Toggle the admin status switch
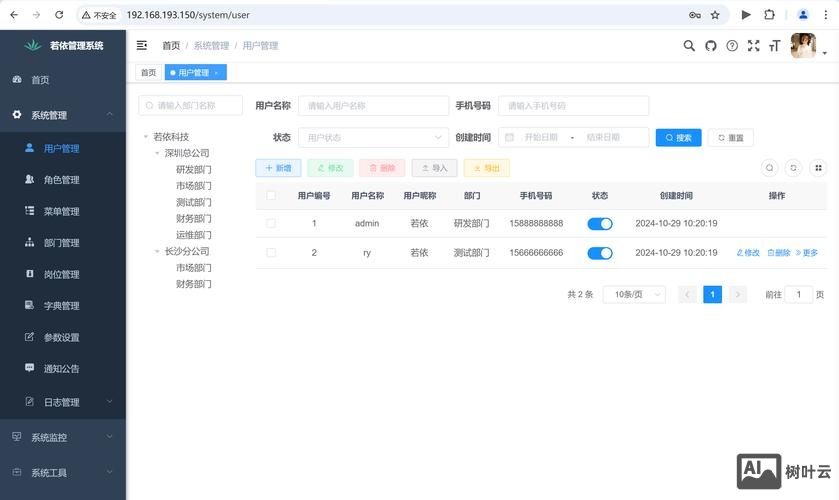The image size is (839, 500). point(600,224)
